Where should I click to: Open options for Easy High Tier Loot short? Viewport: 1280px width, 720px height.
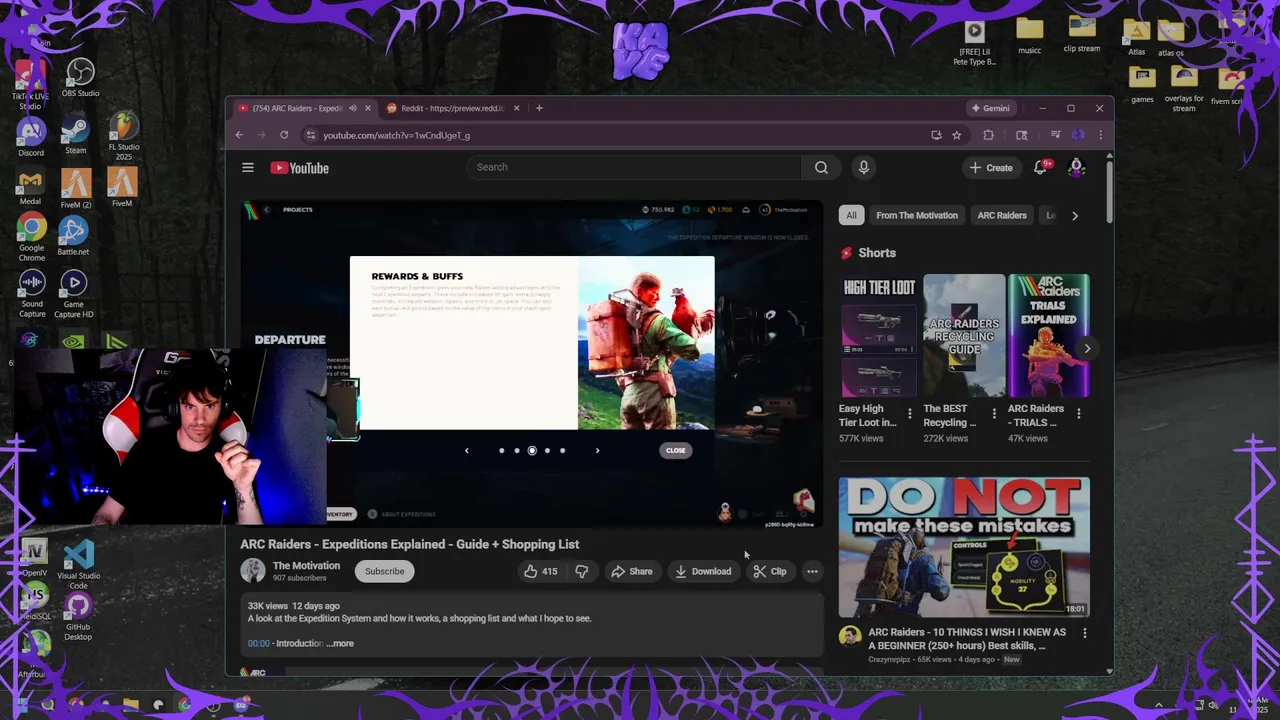click(x=909, y=413)
